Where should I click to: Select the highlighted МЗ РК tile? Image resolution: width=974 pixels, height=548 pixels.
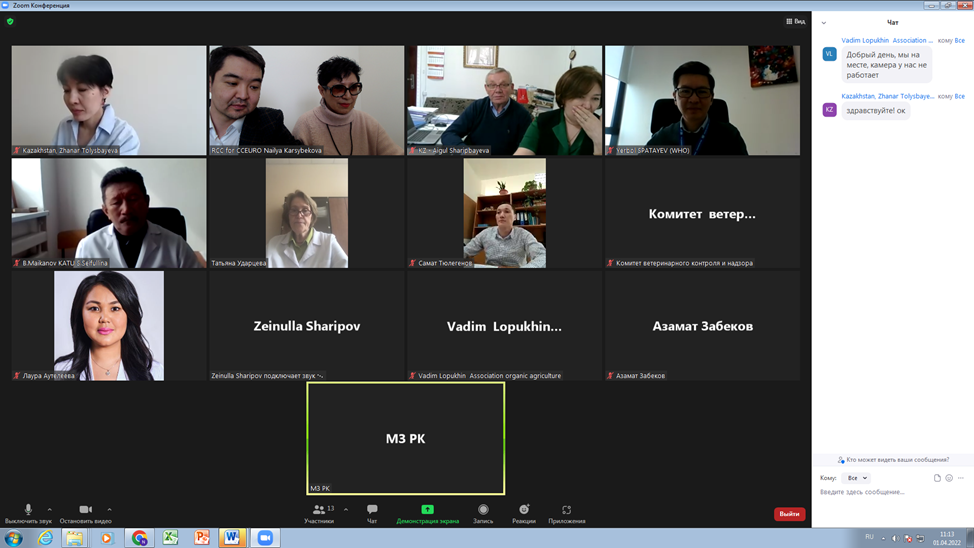pos(406,439)
